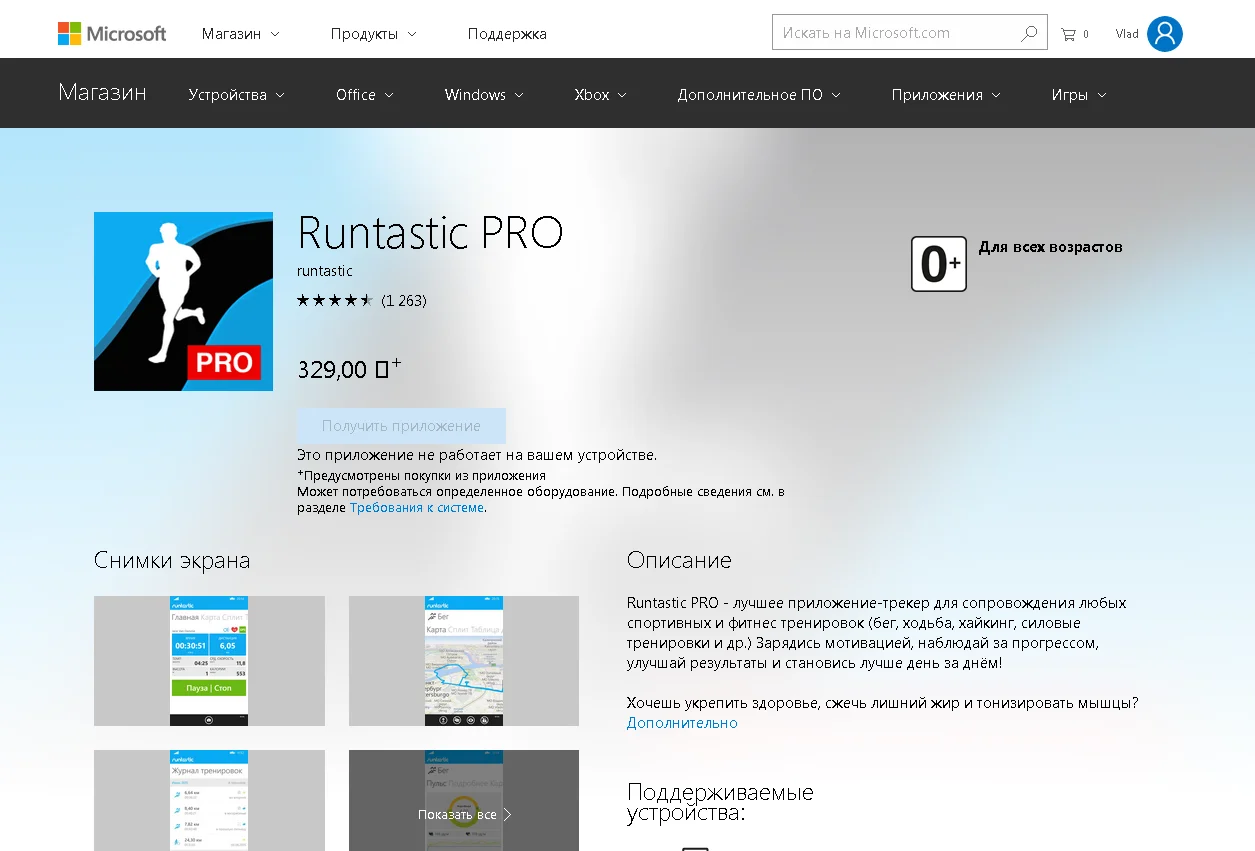This screenshot has width=1255, height=851.
Task: Click the Microsoft logo
Action: pos(112,33)
